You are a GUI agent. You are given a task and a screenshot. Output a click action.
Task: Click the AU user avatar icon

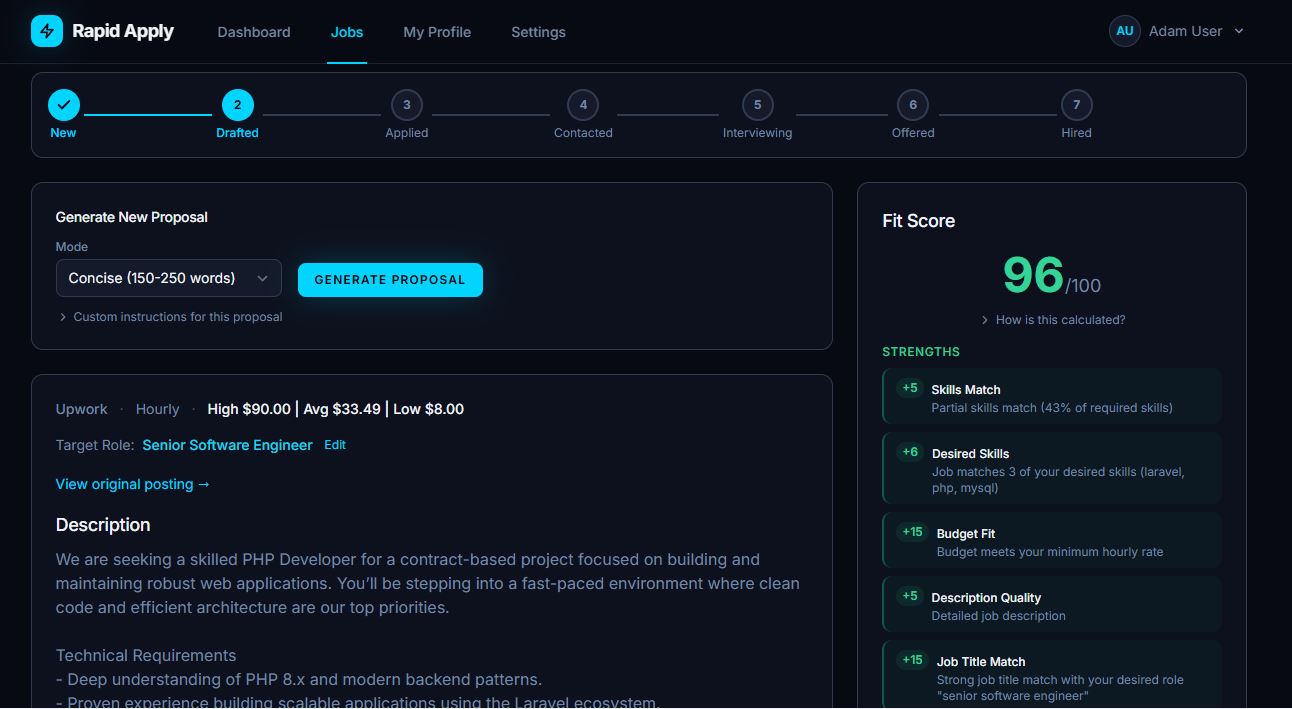(1124, 31)
